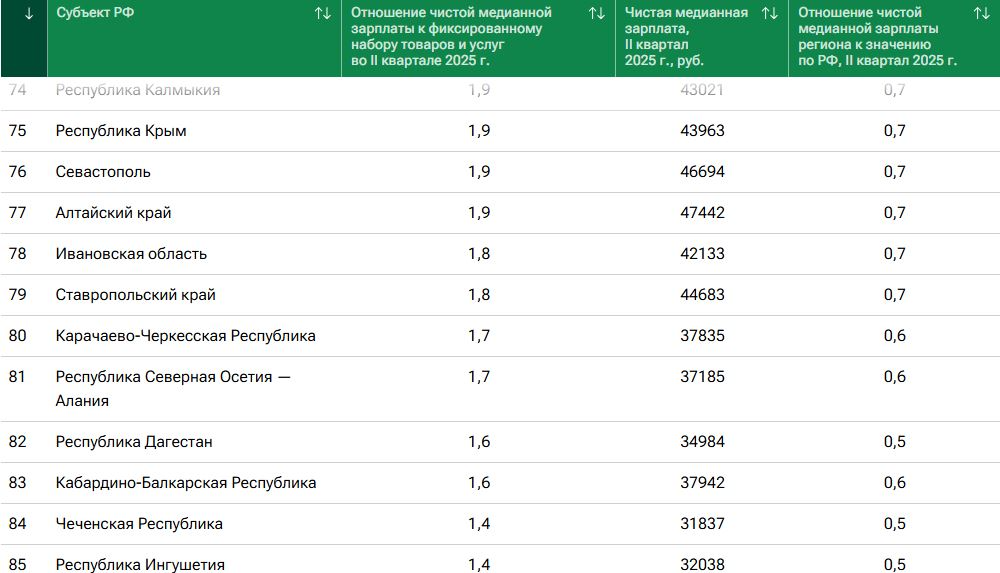1000x573 pixels.
Task: Select the Алтайский край region name
Action: (114, 212)
